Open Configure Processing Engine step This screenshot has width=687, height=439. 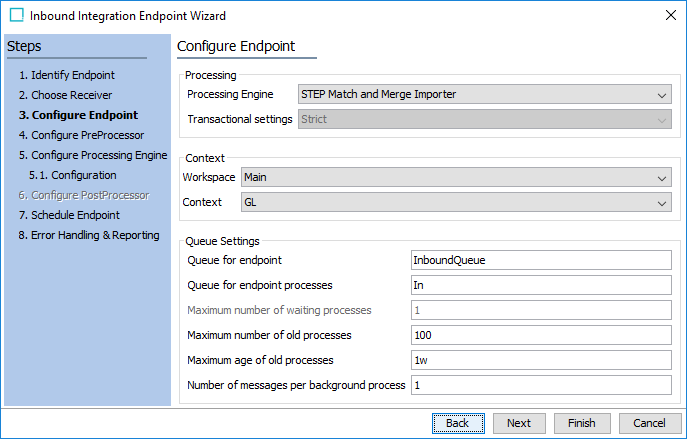pos(93,155)
